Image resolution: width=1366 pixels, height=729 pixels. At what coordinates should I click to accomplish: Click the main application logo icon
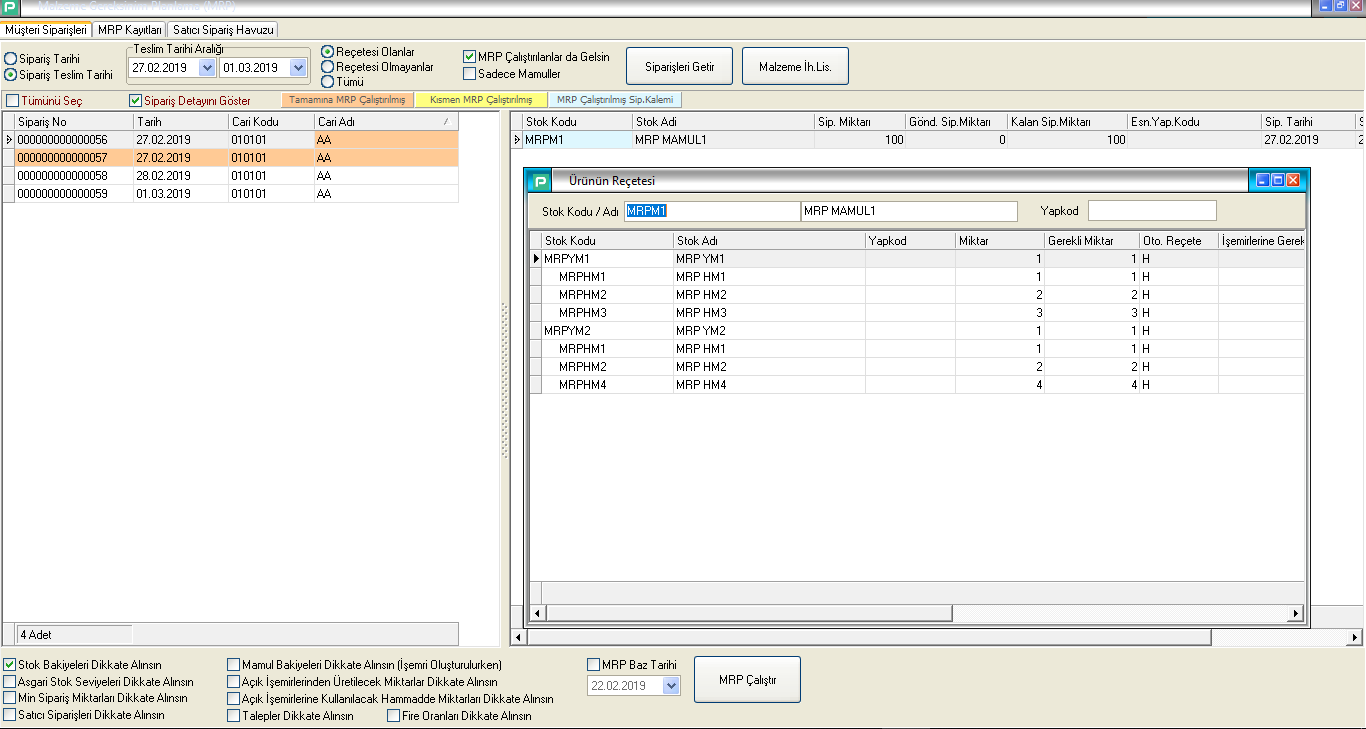(x=11, y=7)
